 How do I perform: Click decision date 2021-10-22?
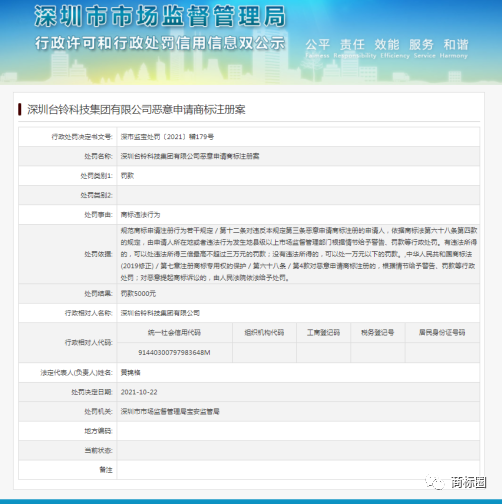[139, 392]
